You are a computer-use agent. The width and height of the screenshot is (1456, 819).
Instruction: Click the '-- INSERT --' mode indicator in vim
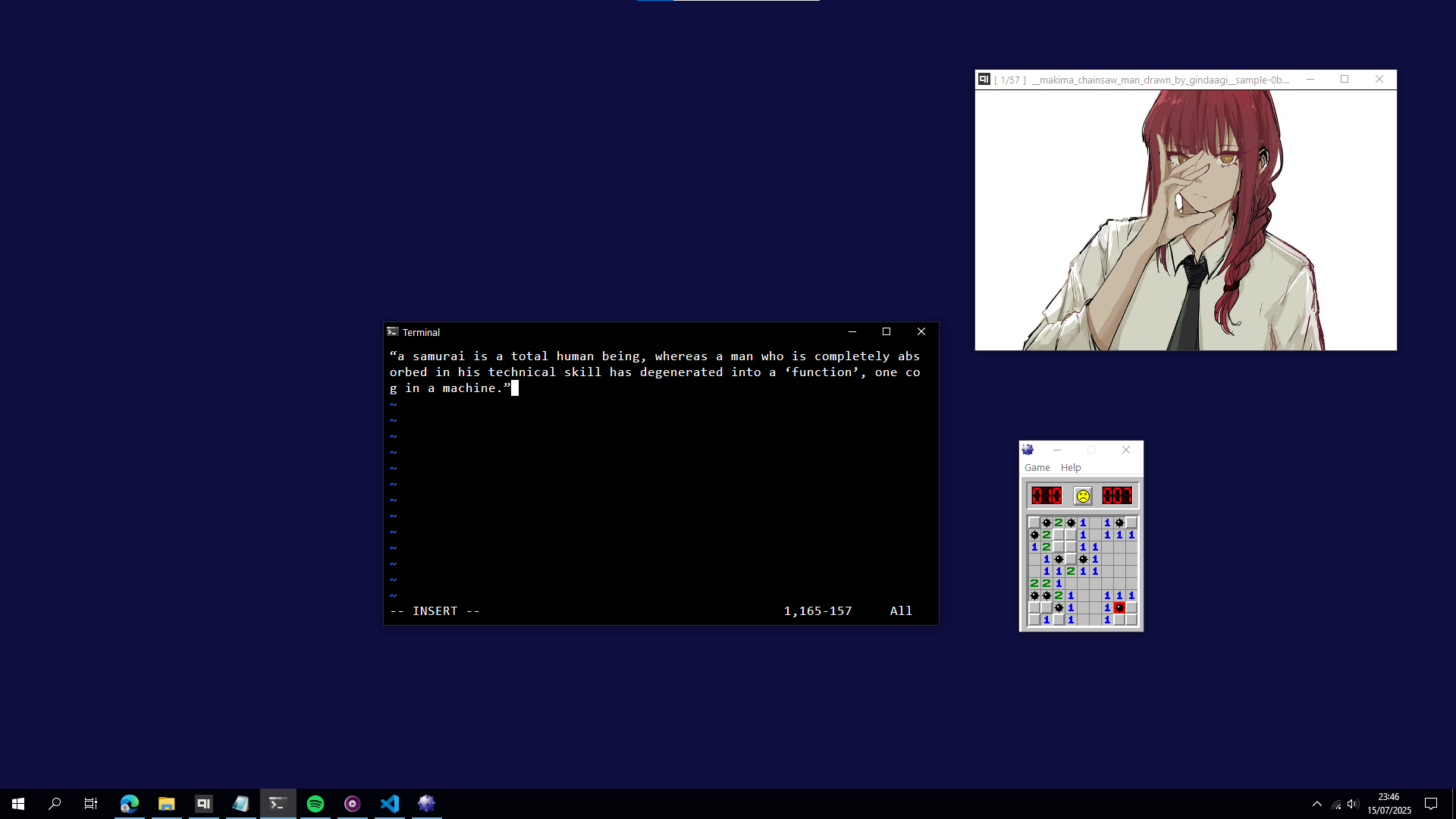pyautogui.click(x=435, y=610)
